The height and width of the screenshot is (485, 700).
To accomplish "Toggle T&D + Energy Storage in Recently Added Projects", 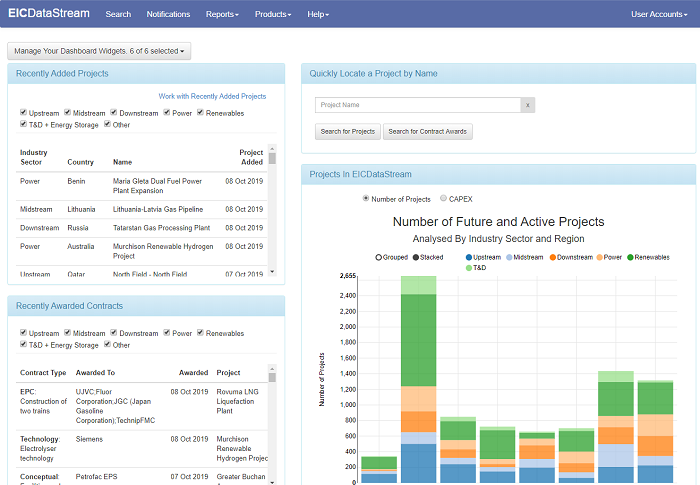I will [23, 124].
